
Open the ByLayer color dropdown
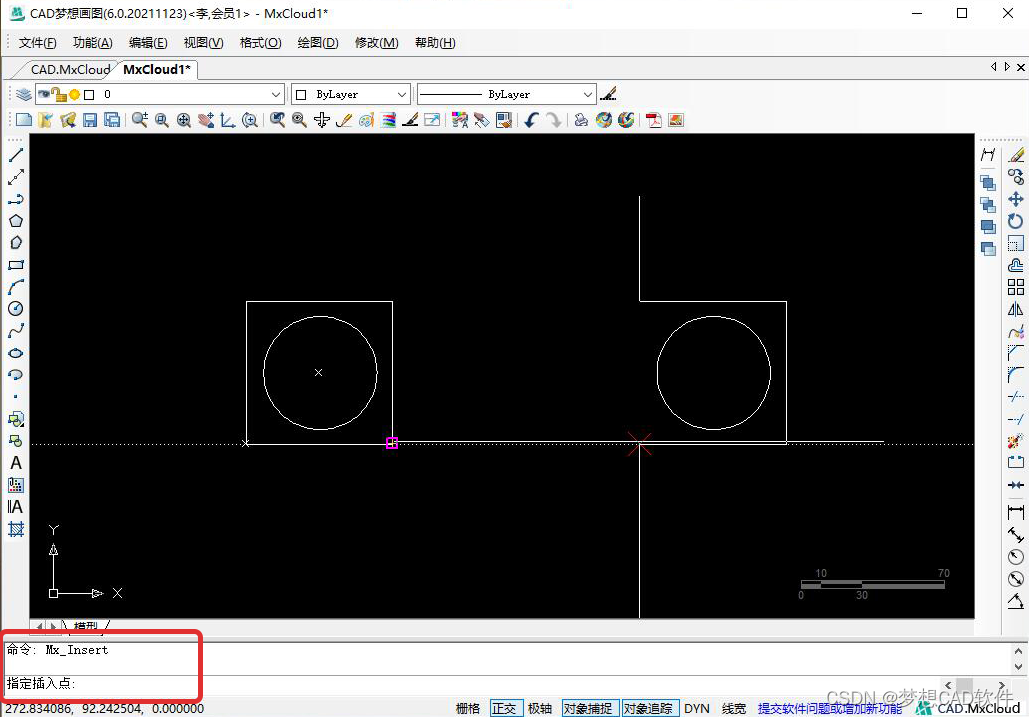coord(402,94)
